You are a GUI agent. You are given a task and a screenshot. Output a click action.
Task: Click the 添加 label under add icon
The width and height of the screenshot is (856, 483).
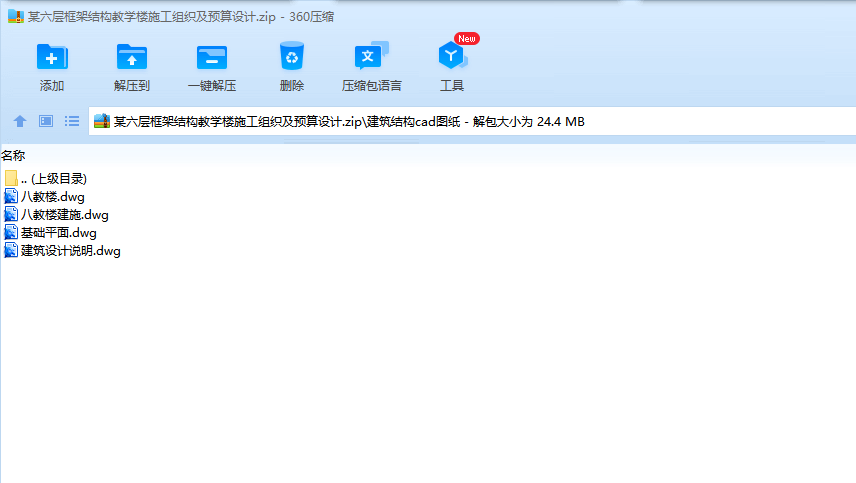click(x=52, y=86)
